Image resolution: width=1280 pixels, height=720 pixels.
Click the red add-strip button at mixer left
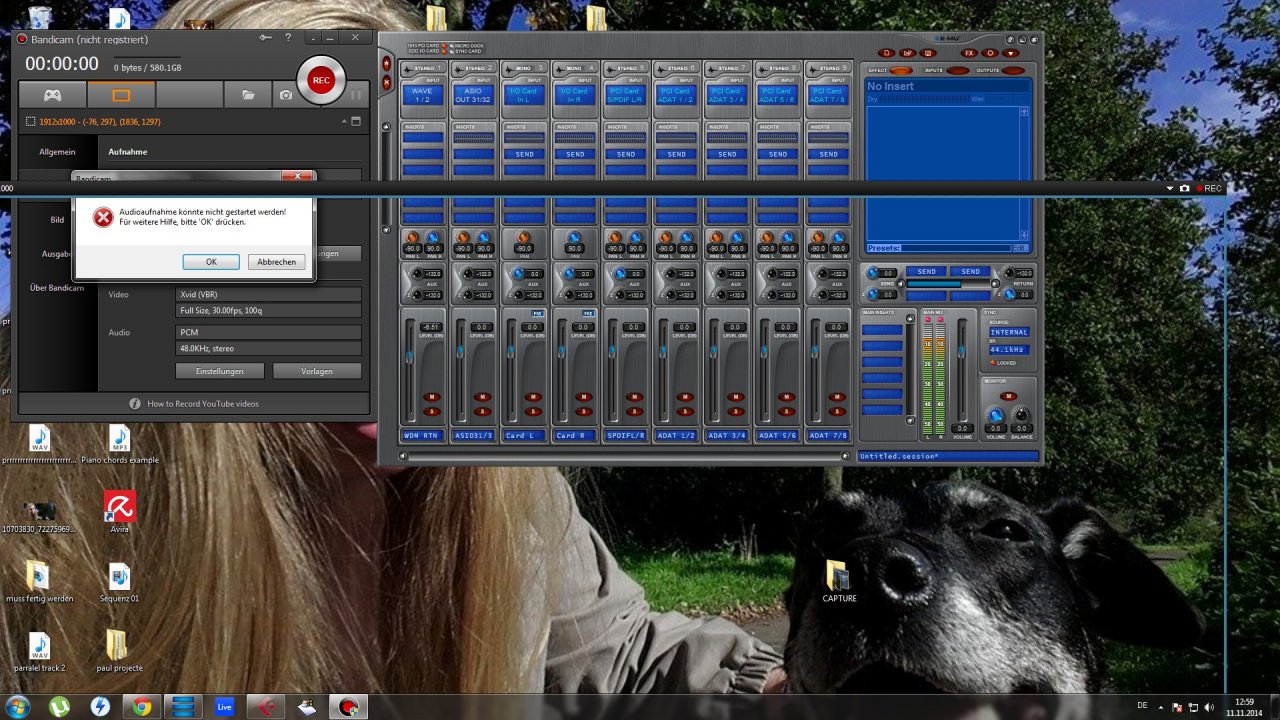coord(388,63)
